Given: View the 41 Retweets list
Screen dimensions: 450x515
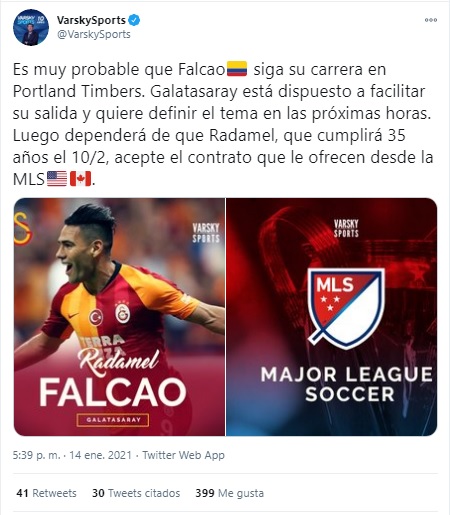Looking at the screenshot, I should [x=46, y=493].
